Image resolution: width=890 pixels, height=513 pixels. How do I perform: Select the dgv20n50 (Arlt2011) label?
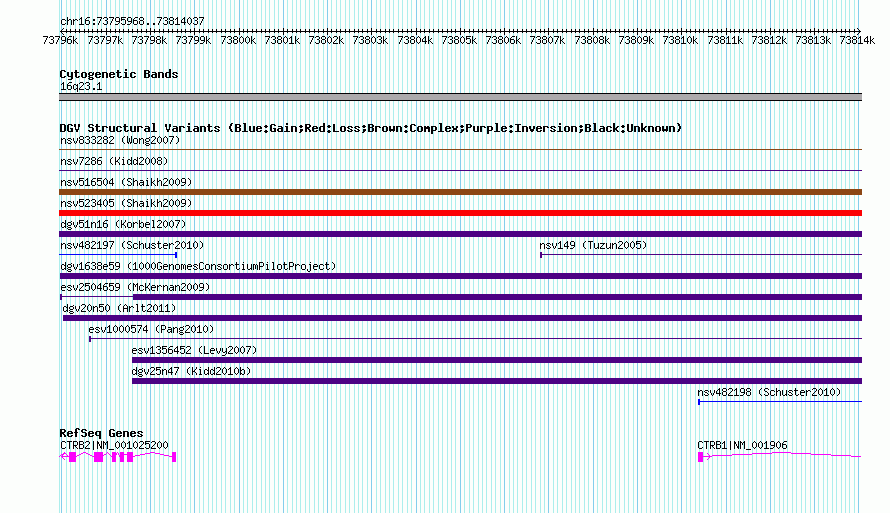(119, 308)
